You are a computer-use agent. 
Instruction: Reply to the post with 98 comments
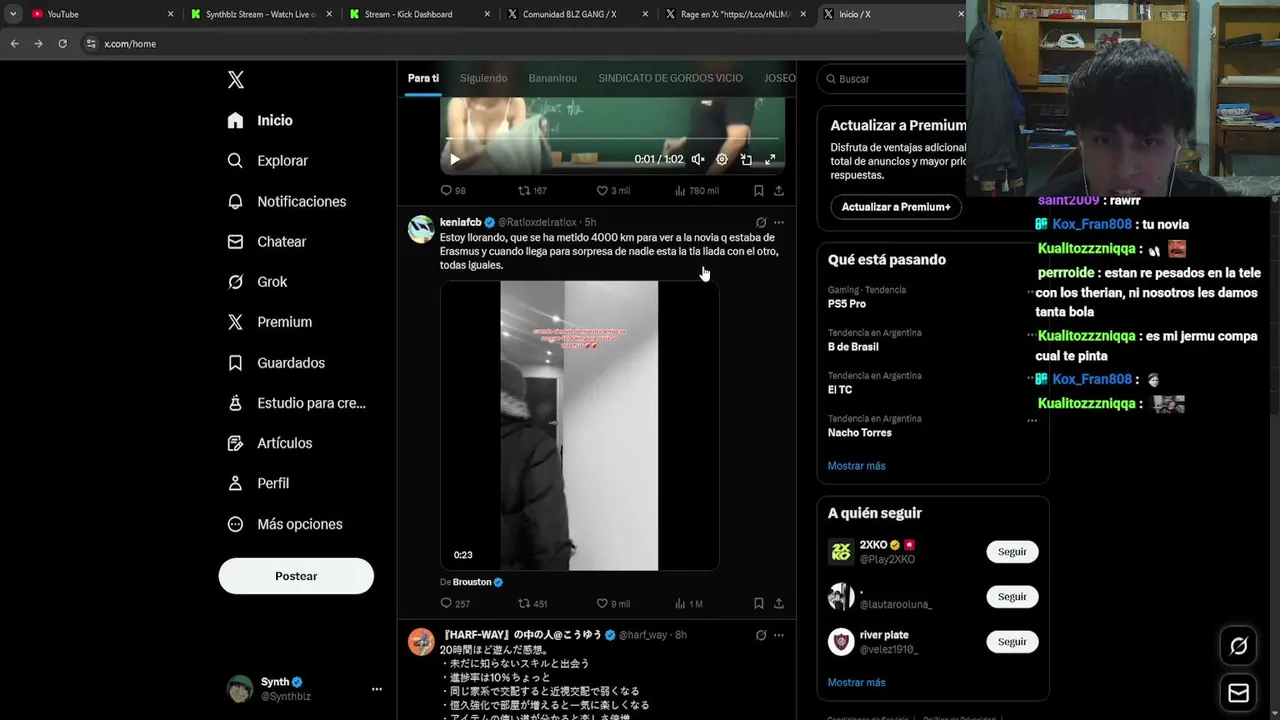[453, 190]
